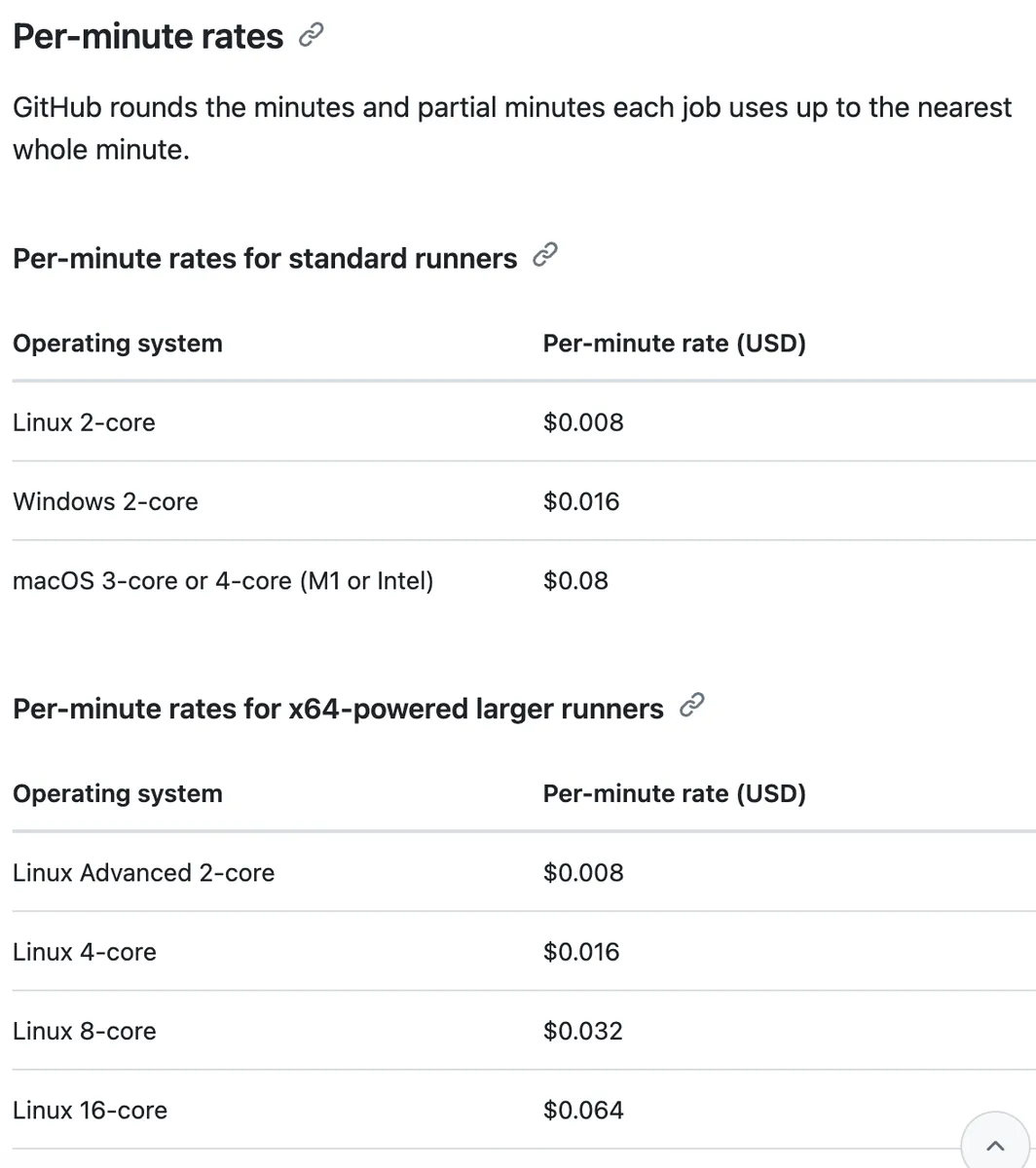
Task: Click the $0.064 rate for Linux 16-core
Action: tap(583, 1111)
